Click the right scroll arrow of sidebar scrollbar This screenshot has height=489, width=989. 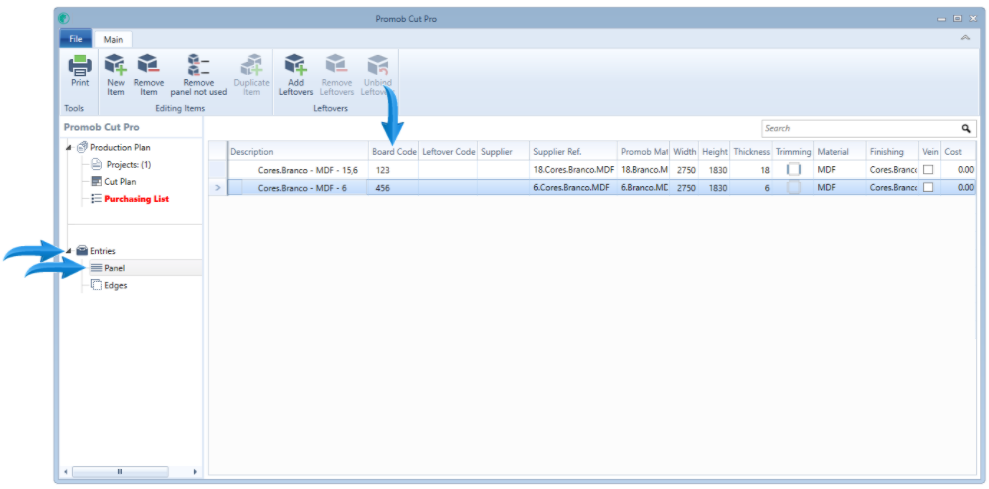tap(195, 471)
